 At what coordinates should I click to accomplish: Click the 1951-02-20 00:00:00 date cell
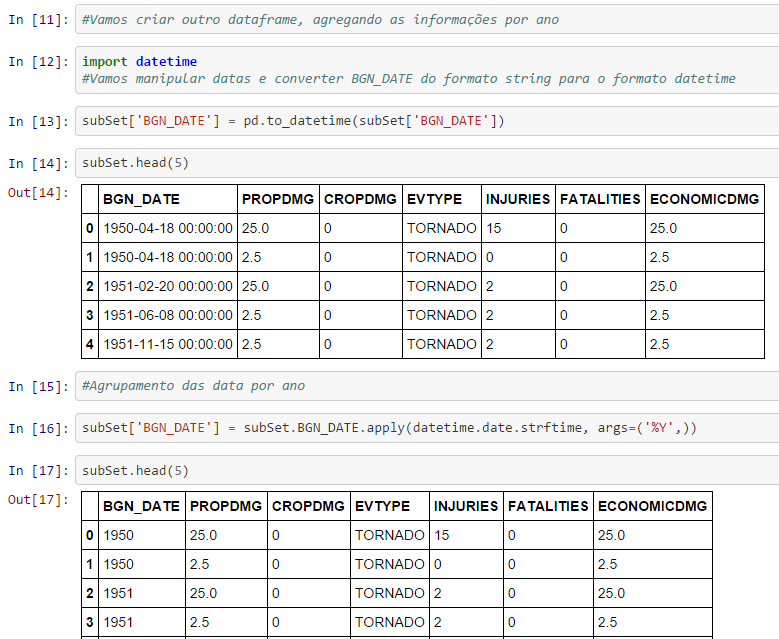pos(168,286)
